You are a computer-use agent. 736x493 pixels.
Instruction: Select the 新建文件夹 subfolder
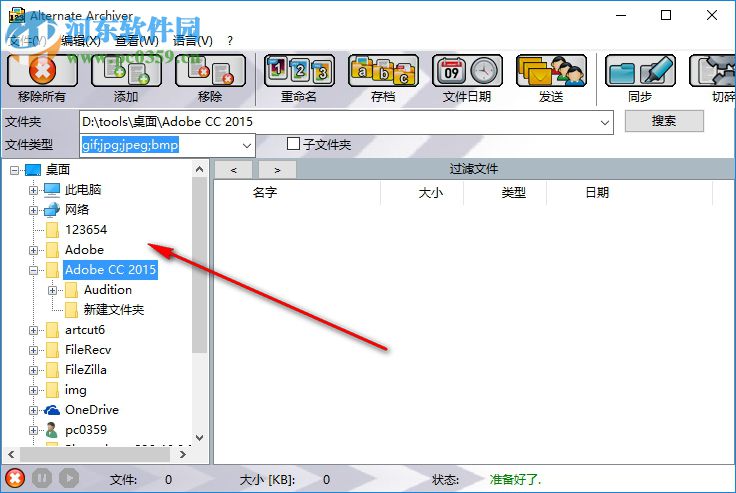tap(114, 310)
